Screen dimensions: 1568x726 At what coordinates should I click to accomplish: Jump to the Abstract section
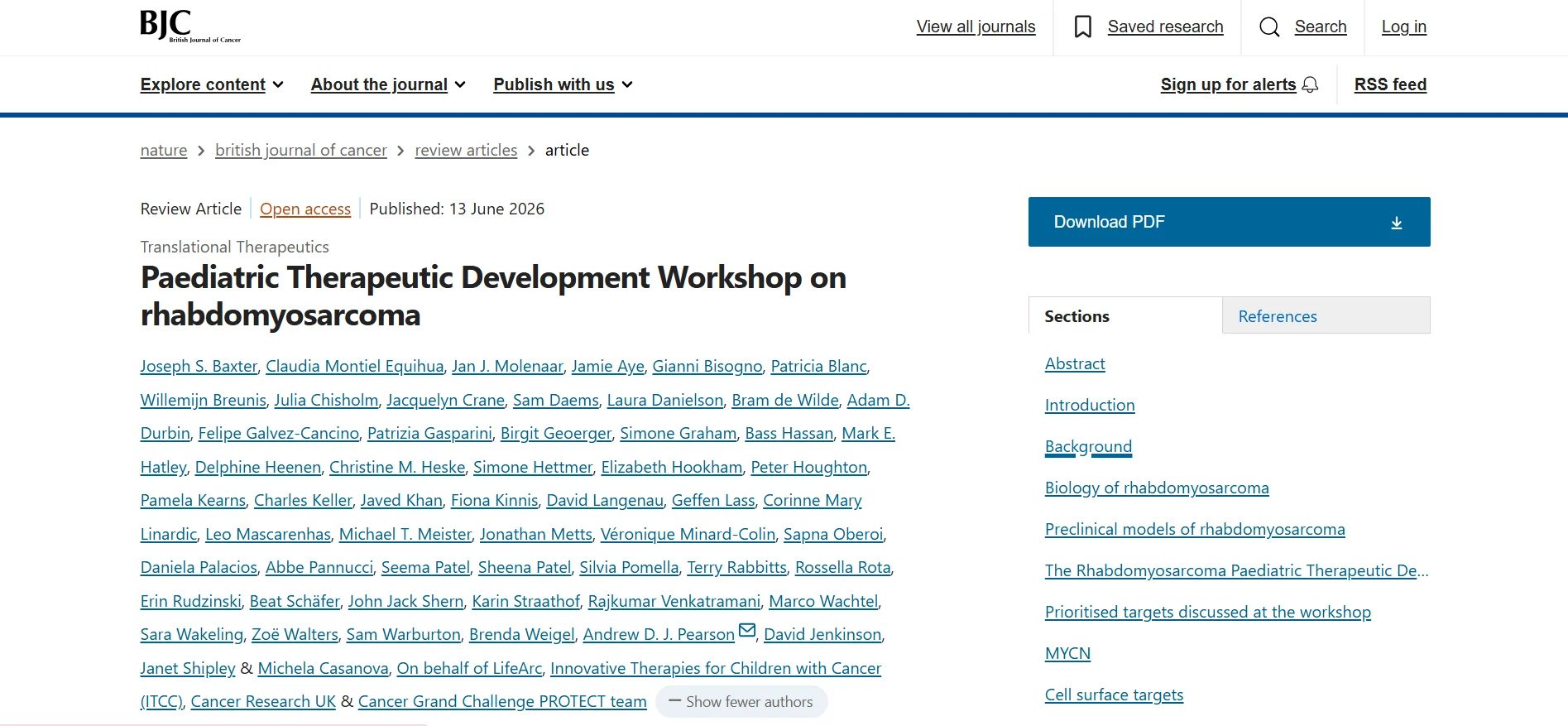click(x=1075, y=363)
